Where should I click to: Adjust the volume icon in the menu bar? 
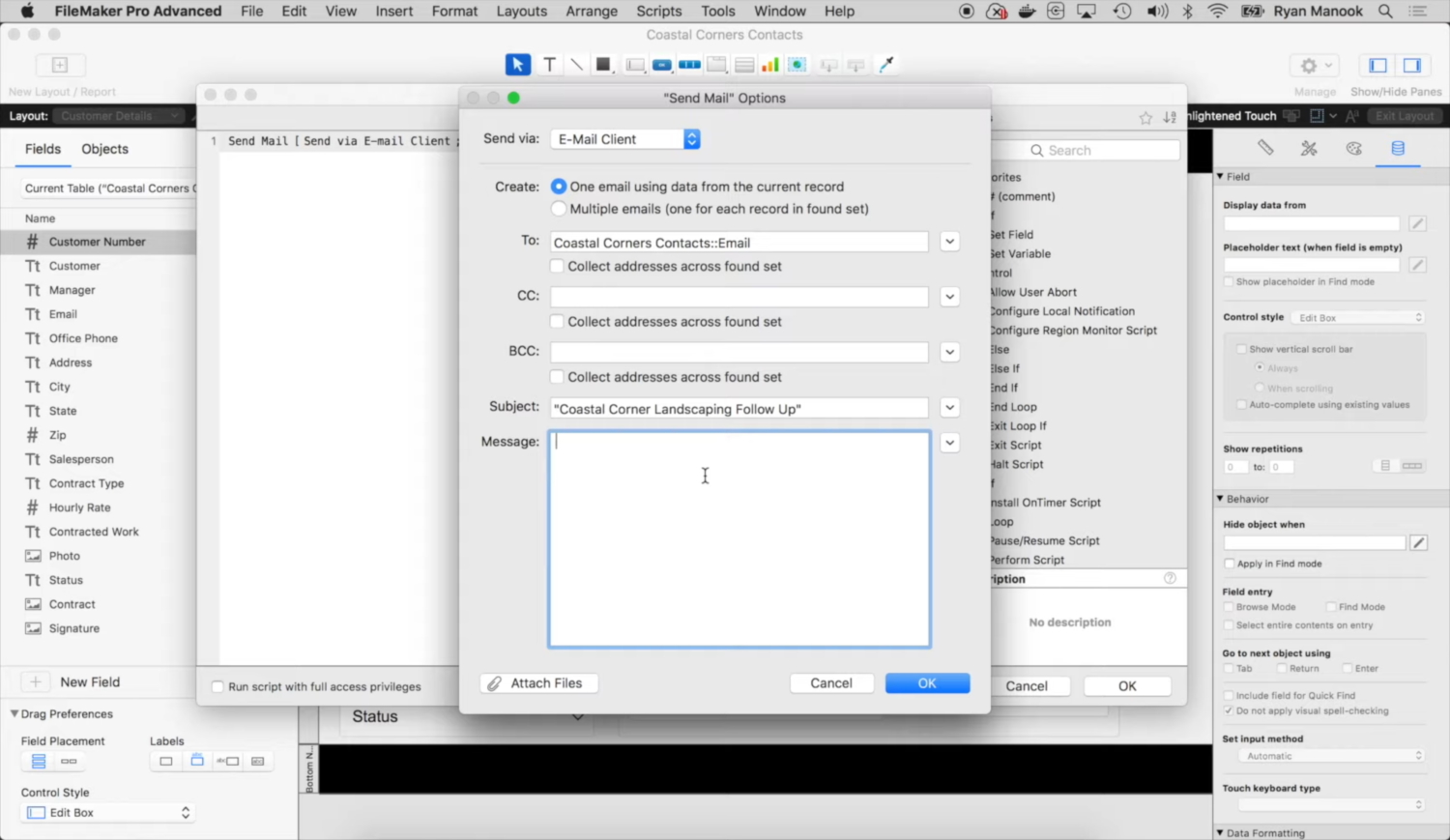click(1158, 12)
